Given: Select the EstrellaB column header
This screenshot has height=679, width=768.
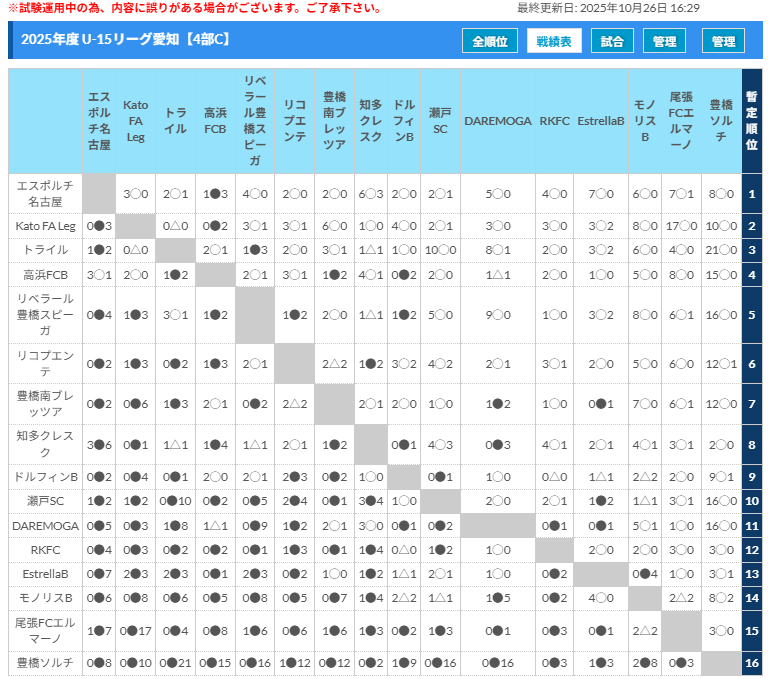Looking at the screenshot, I should tap(601, 121).
